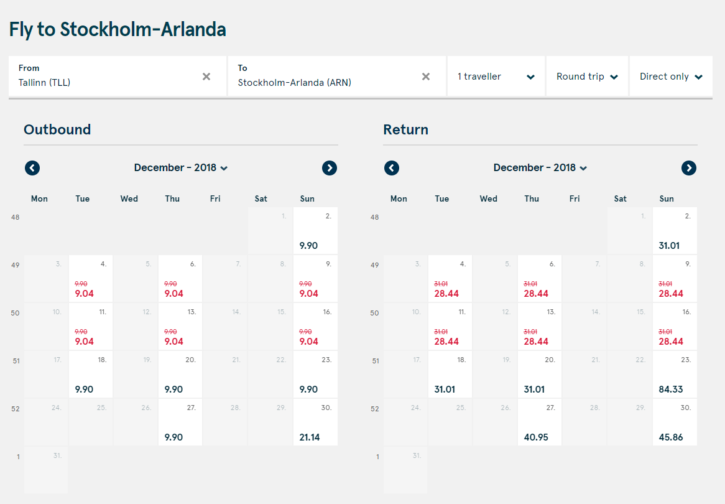Open the 1 traveller dropdown
Image resolution: width=725 pixels, height=504 pixels.
click(x=495, y=77)
